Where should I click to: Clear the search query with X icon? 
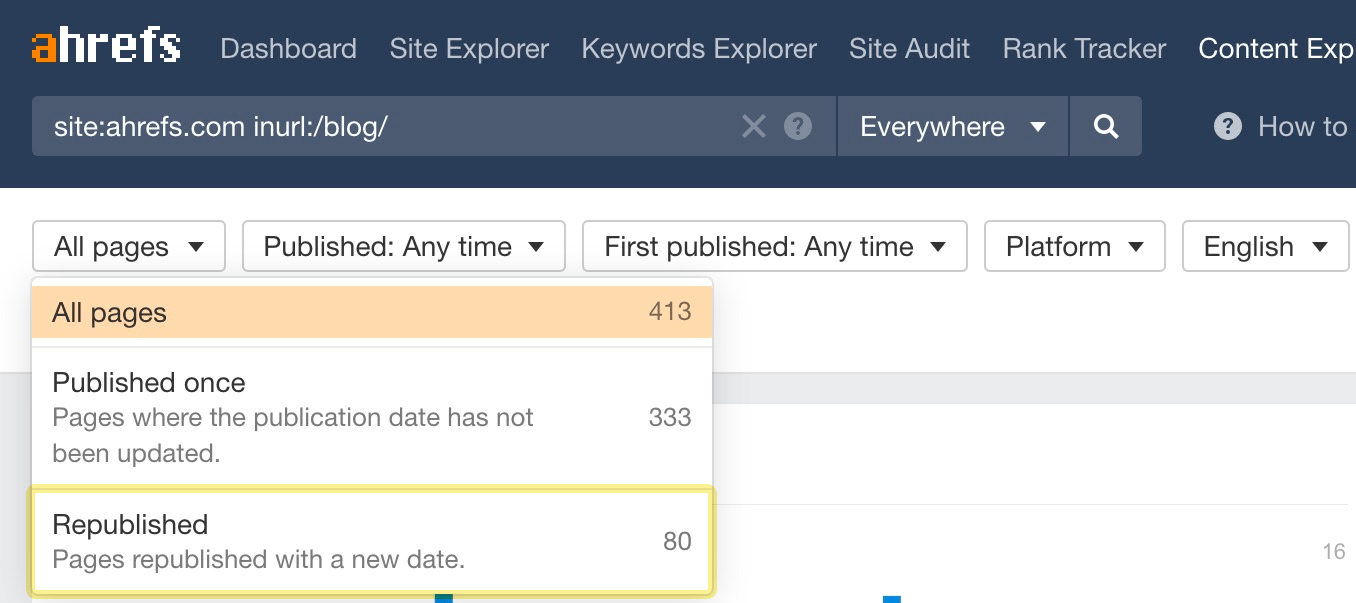pyautogui.click(x=753, y=126)
